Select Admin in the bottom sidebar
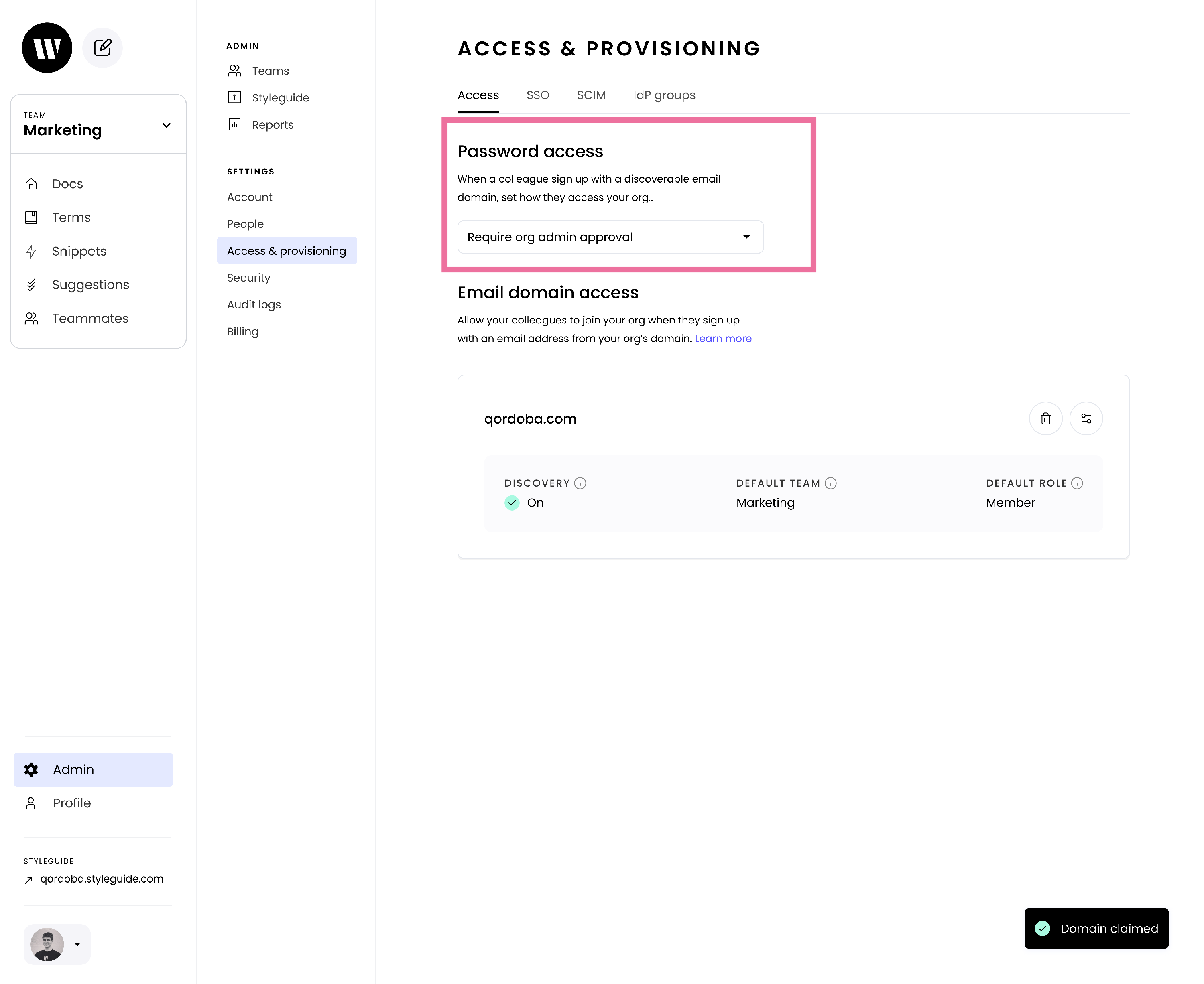This screenshot has height=984, width=1204. (x=94, y=769)
